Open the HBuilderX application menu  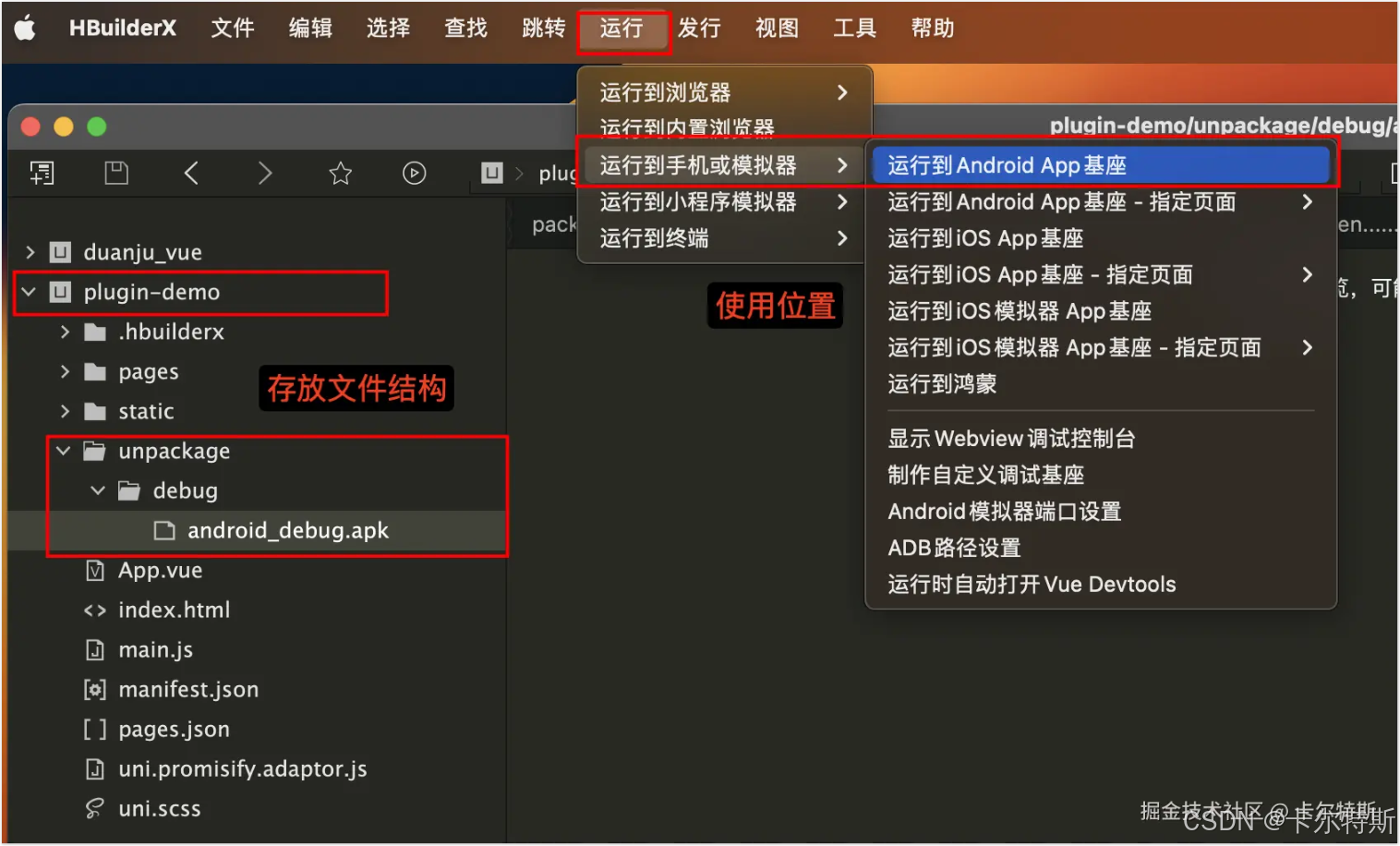click(122, 29)
